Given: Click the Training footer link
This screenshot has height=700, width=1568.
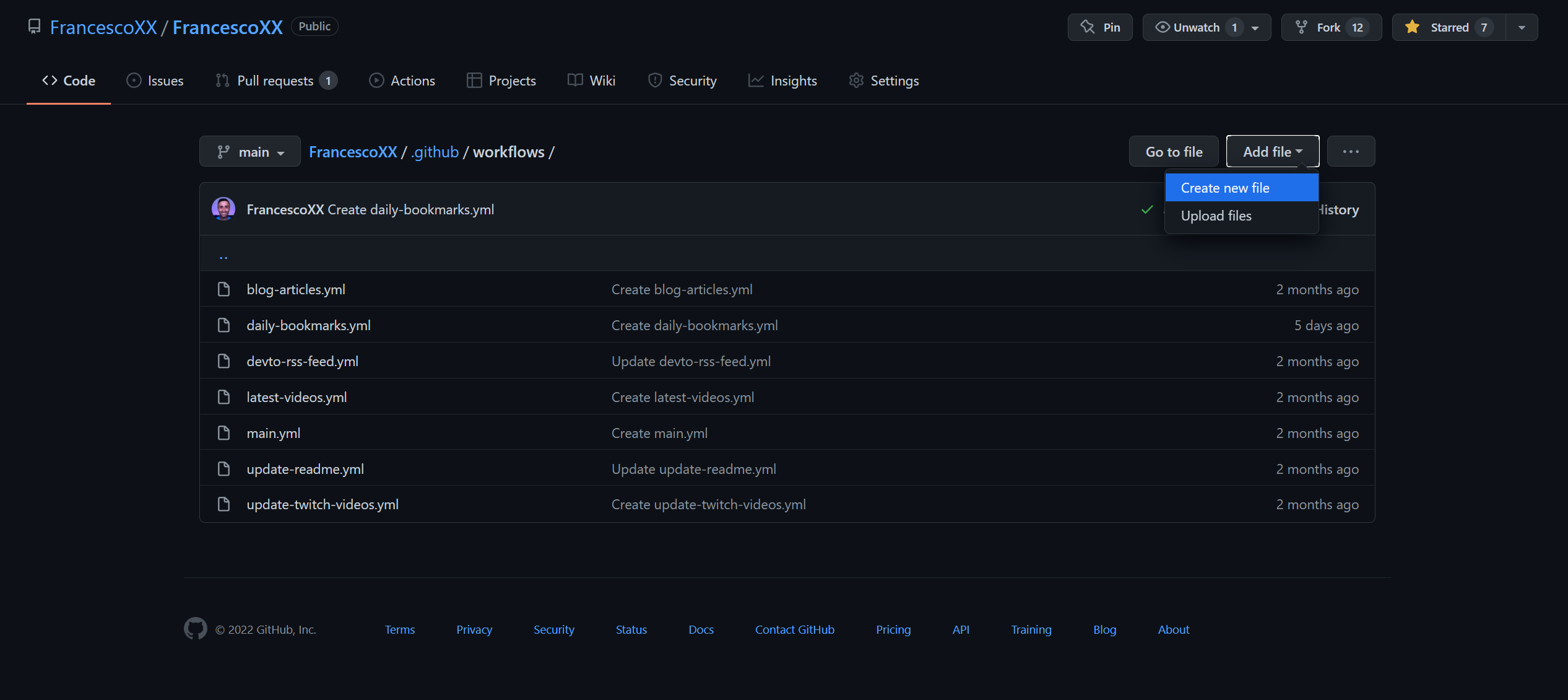Looking at the screenshot, I should click(x=1031, y=629).
